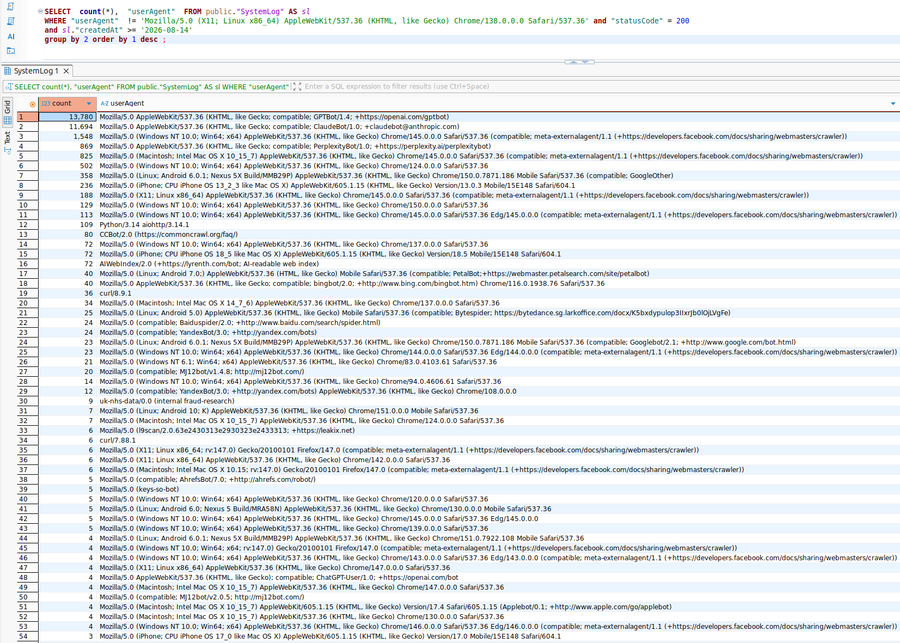Viewport: 900px width, 643px height.
Task: Select cell with count 13,780
Action: point(67,117)
